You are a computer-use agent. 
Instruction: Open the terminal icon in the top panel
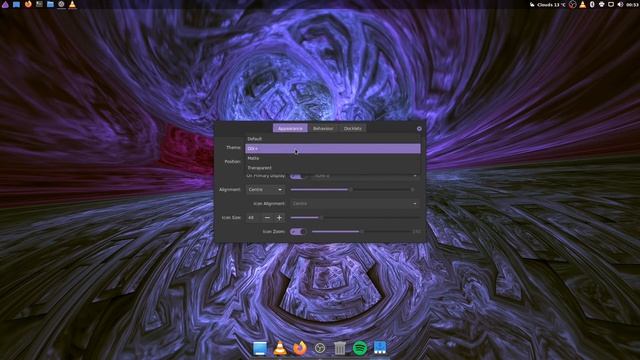[39, 4]
